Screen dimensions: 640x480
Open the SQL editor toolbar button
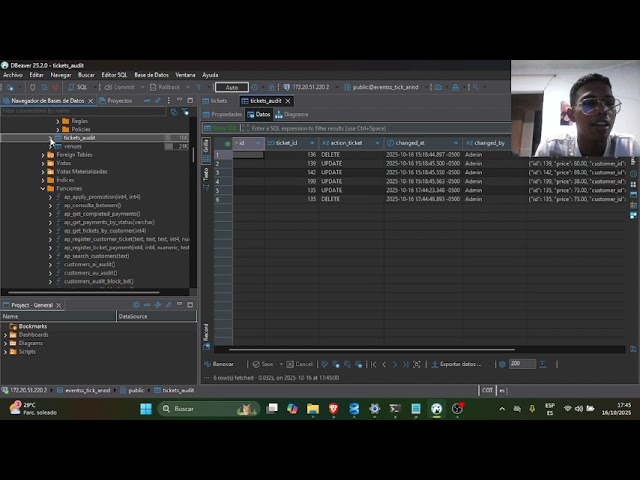pyautogui.click(x=78, y=87)
